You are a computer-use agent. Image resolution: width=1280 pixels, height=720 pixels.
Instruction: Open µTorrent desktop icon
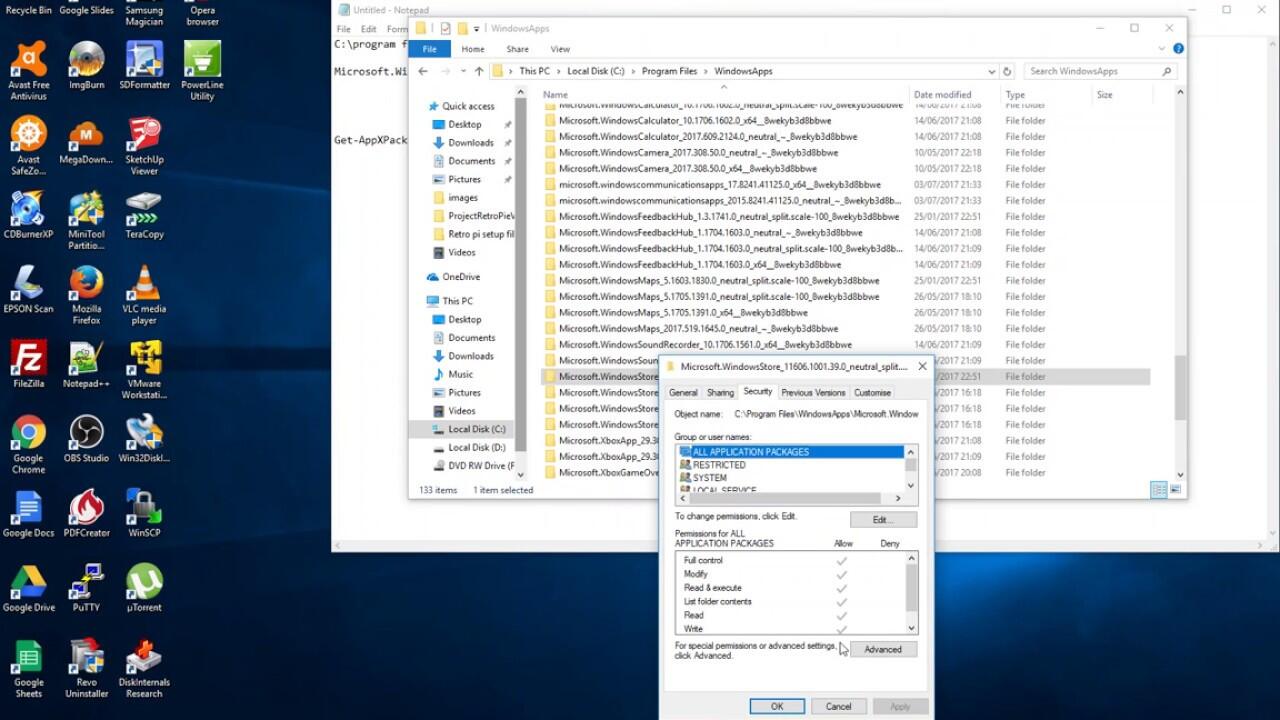144,588
